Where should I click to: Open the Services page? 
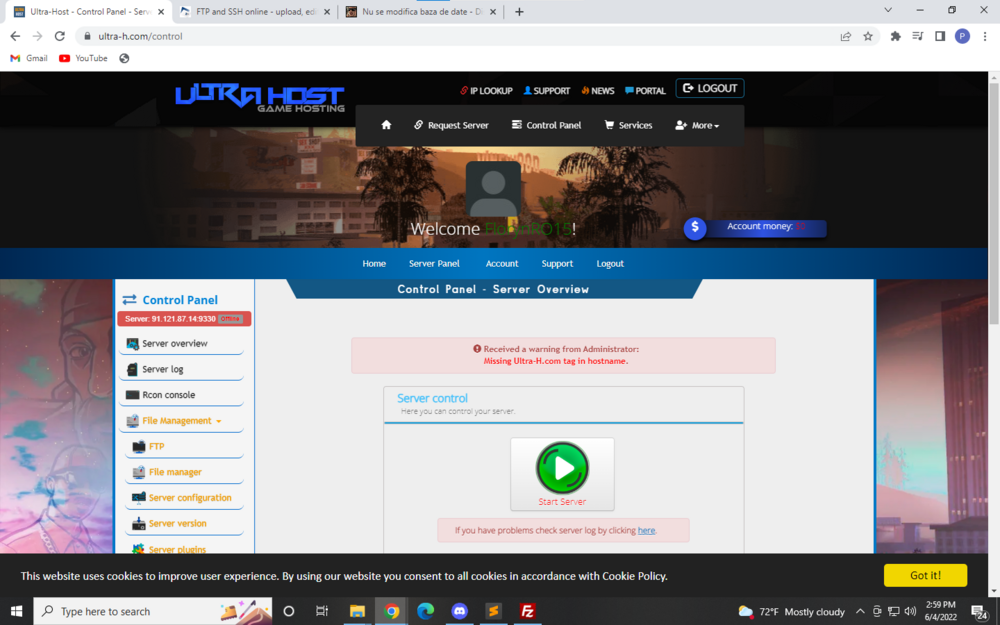[628, 125]
